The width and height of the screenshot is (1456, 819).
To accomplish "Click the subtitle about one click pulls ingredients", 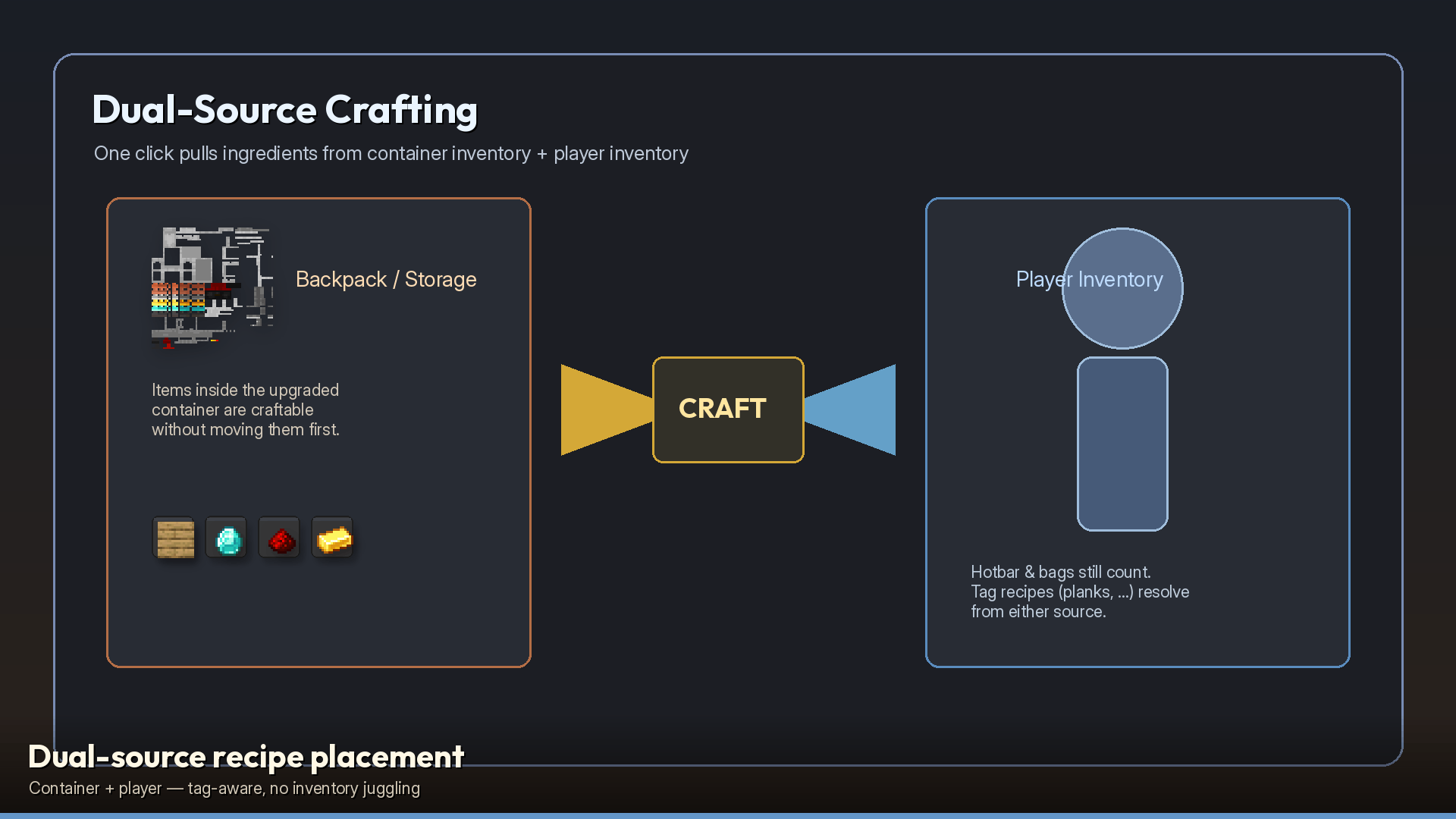I will pos(391,153).
